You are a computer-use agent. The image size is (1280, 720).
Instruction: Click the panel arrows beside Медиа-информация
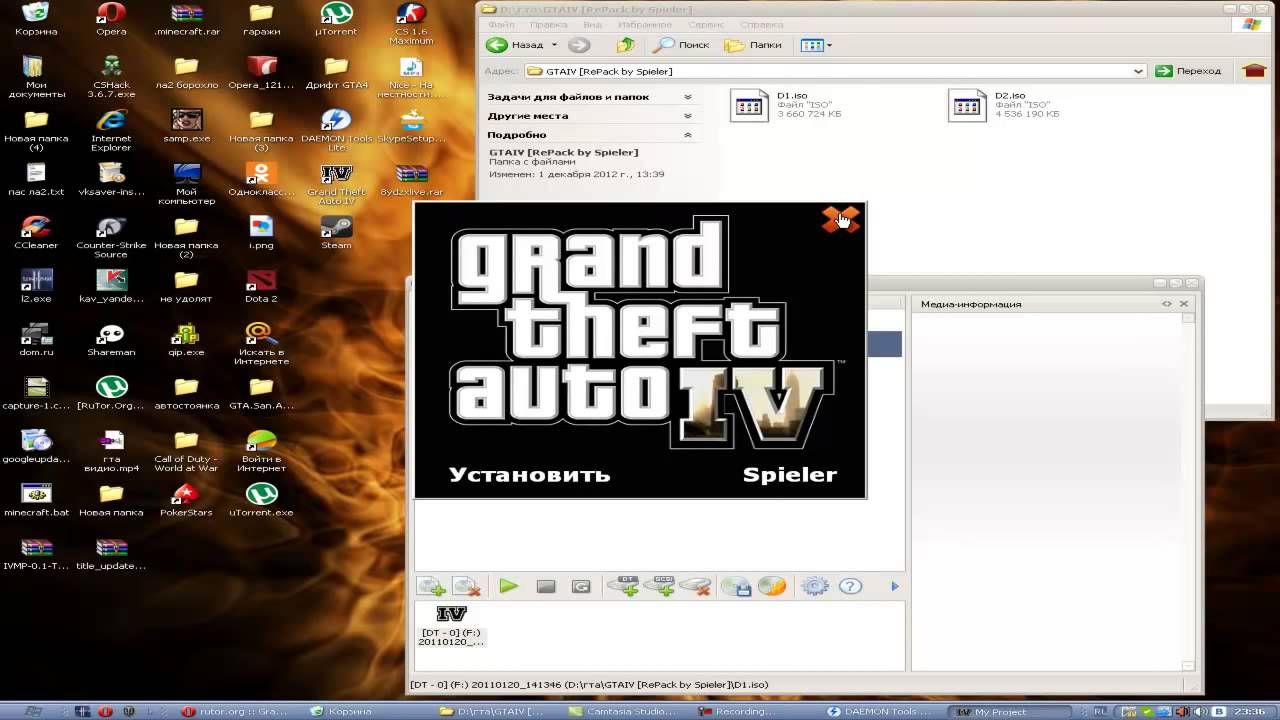tap(1166, 303)
